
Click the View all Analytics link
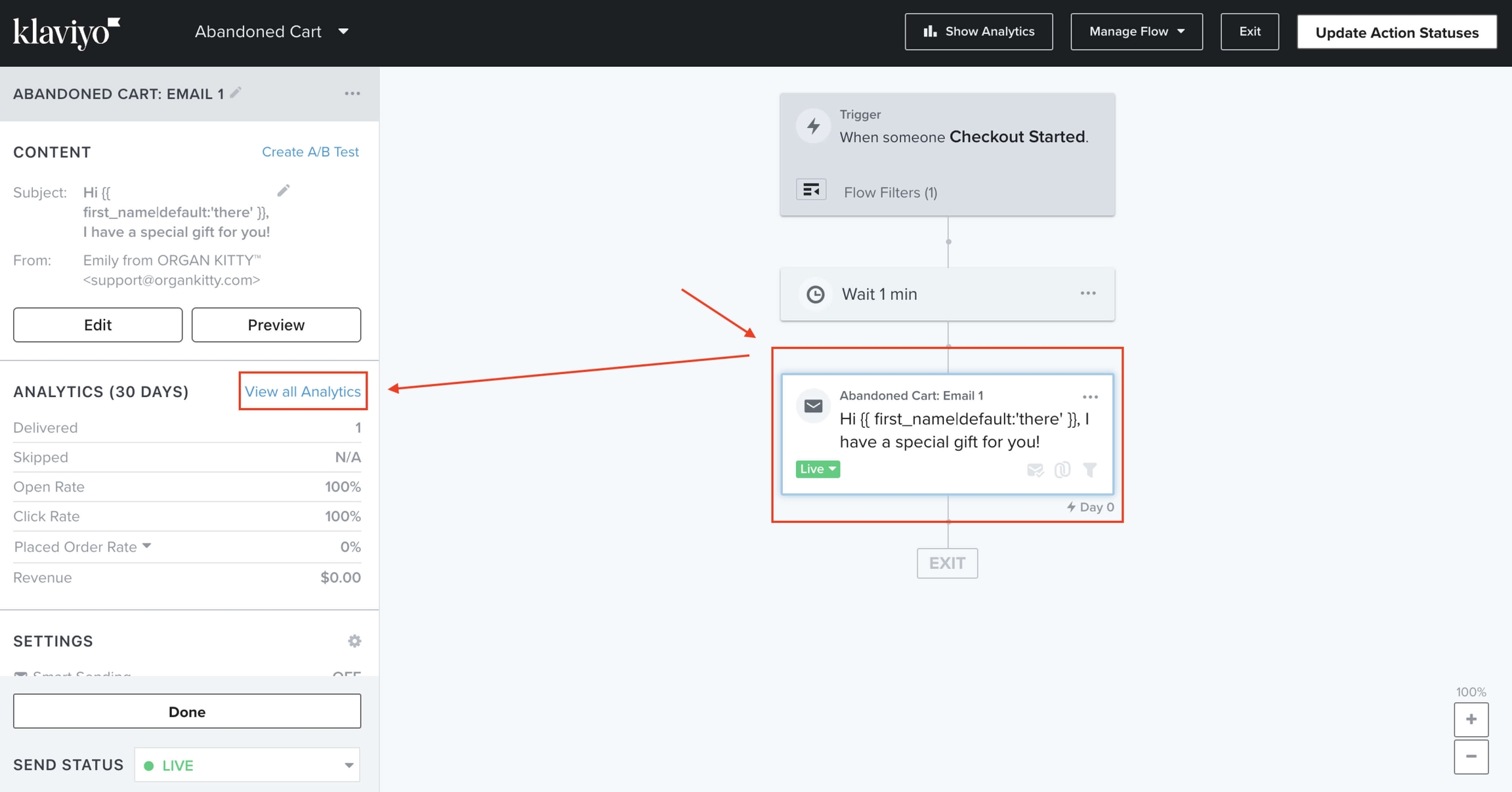click(x=303, y=391)
